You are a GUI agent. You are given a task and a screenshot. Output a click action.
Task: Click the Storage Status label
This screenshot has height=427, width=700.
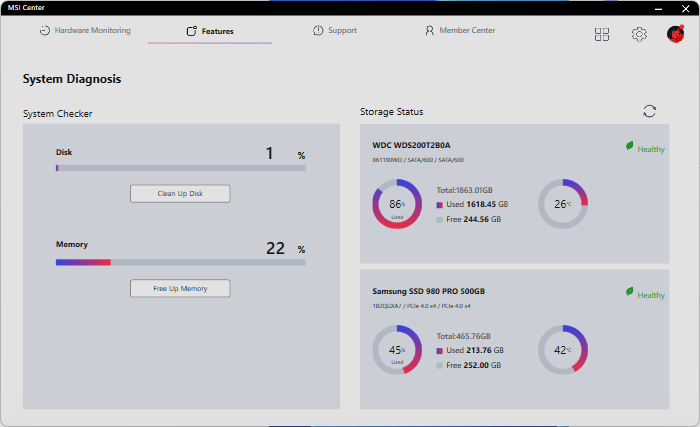[x=392, y=112]
